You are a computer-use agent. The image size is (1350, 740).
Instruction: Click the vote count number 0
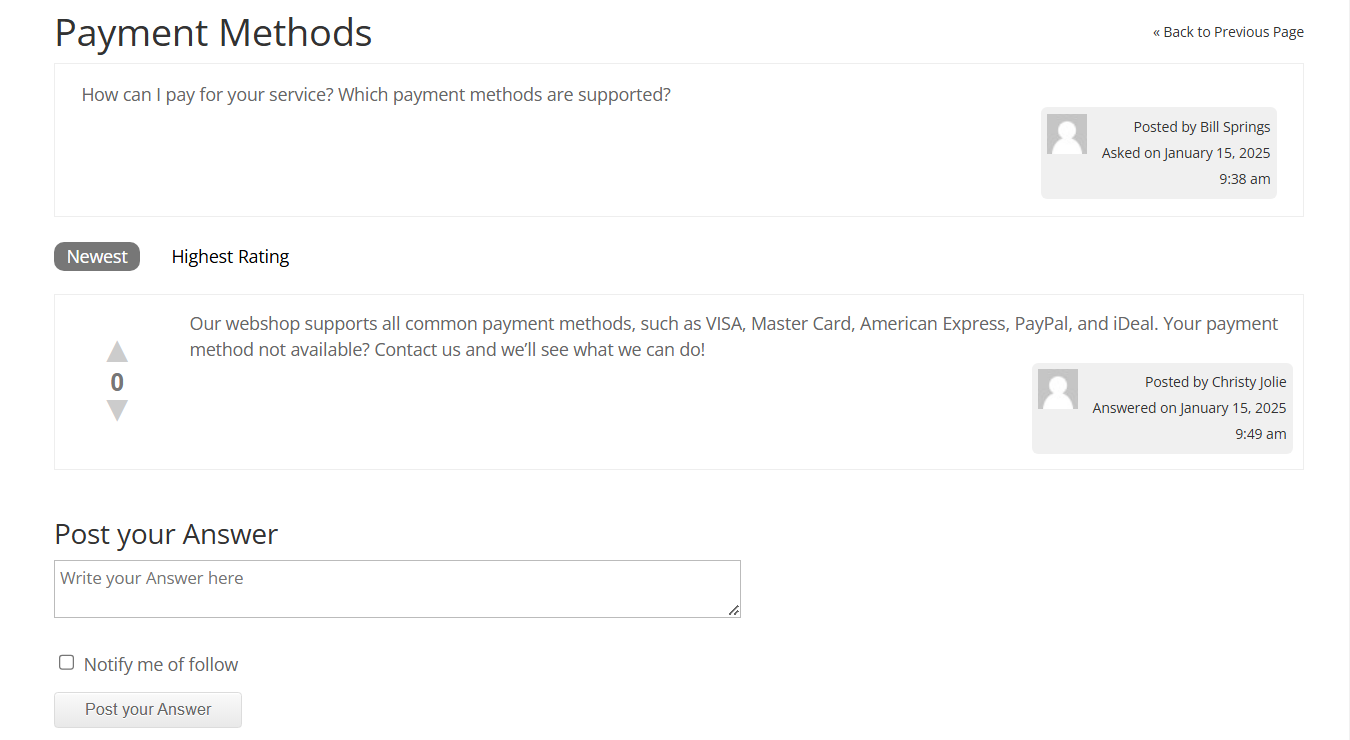click(117, 382)
